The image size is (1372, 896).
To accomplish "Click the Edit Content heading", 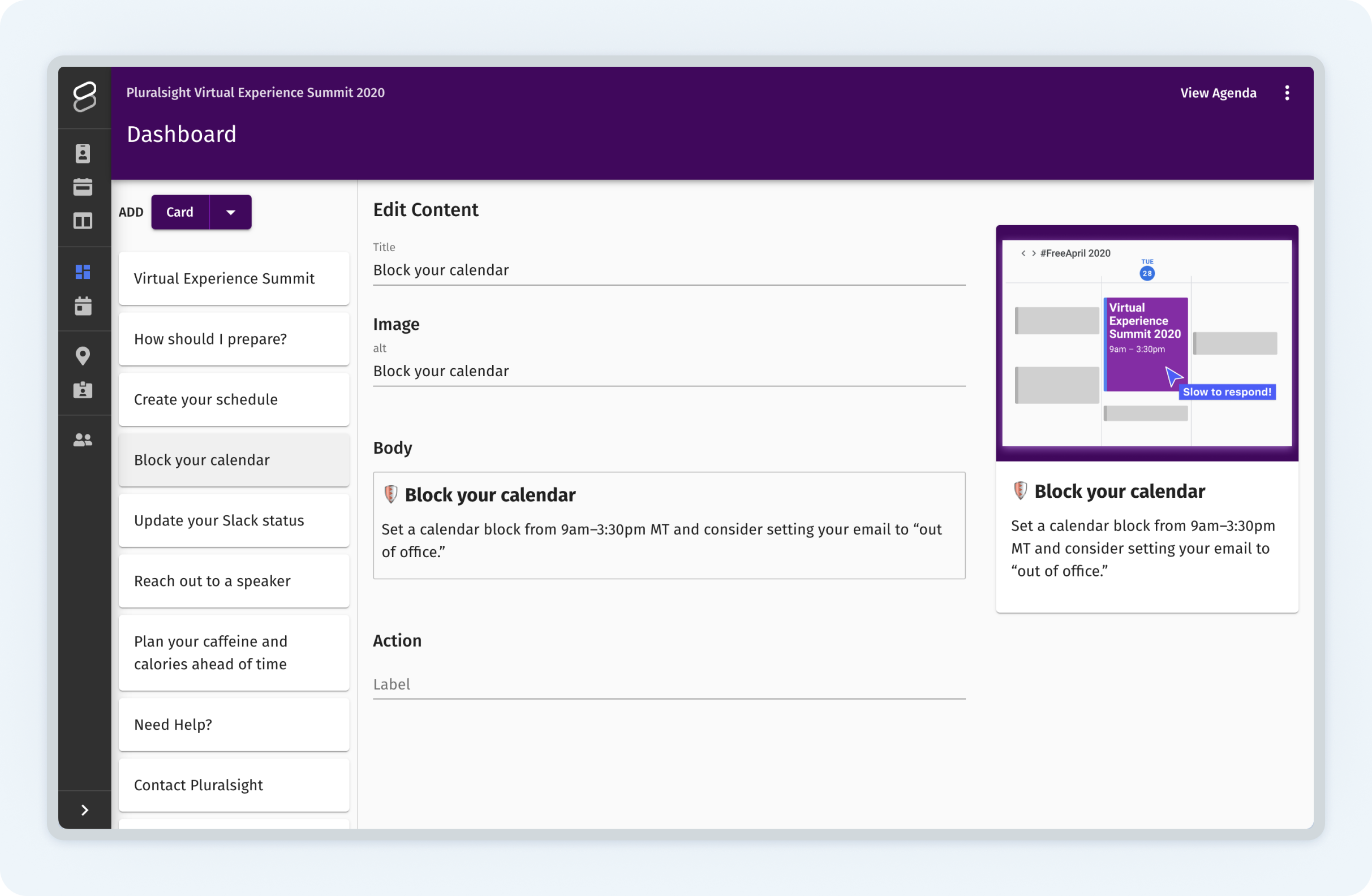I will [426, 210].
